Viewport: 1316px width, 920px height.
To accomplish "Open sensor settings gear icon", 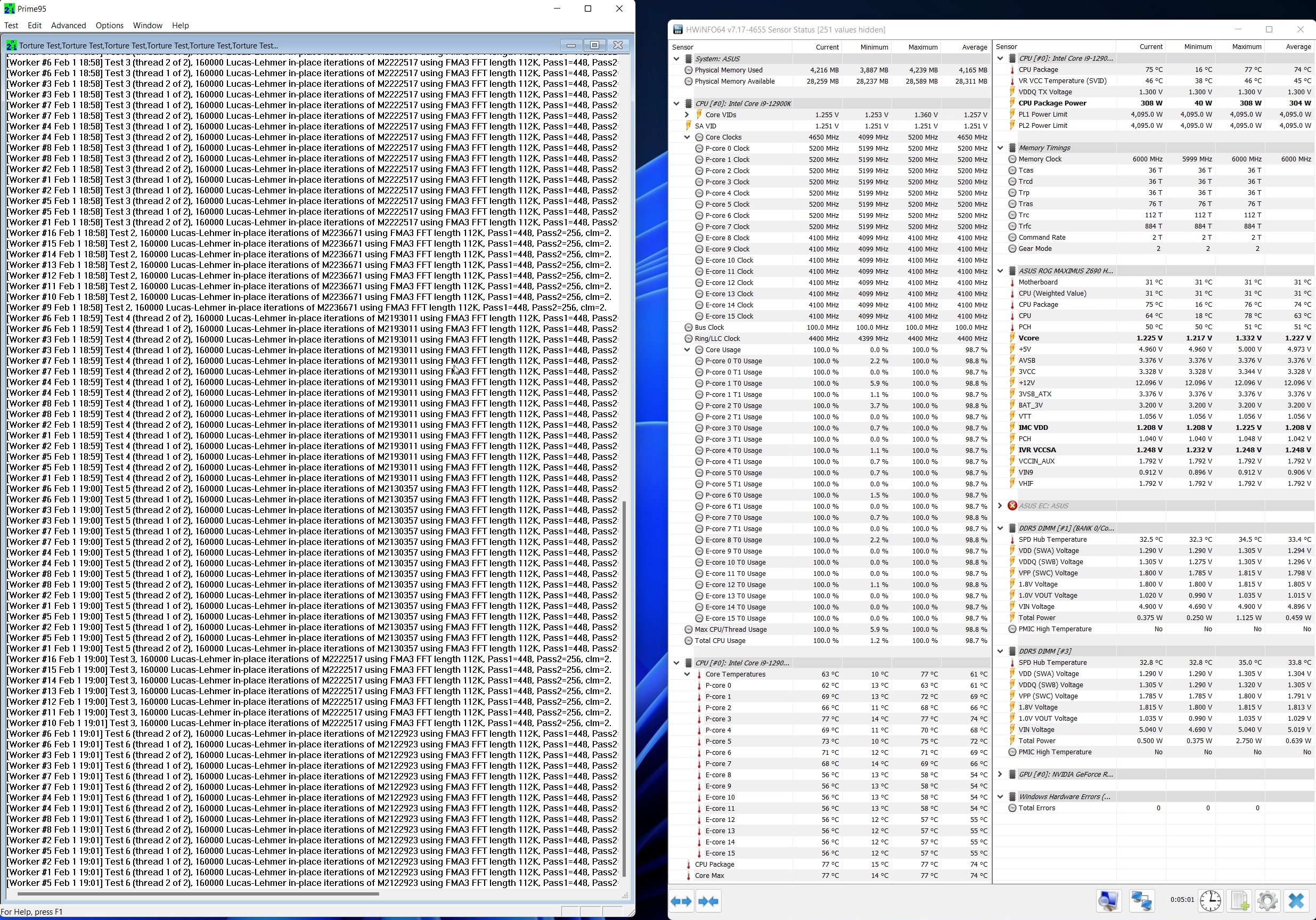I will pos(1268,900).
